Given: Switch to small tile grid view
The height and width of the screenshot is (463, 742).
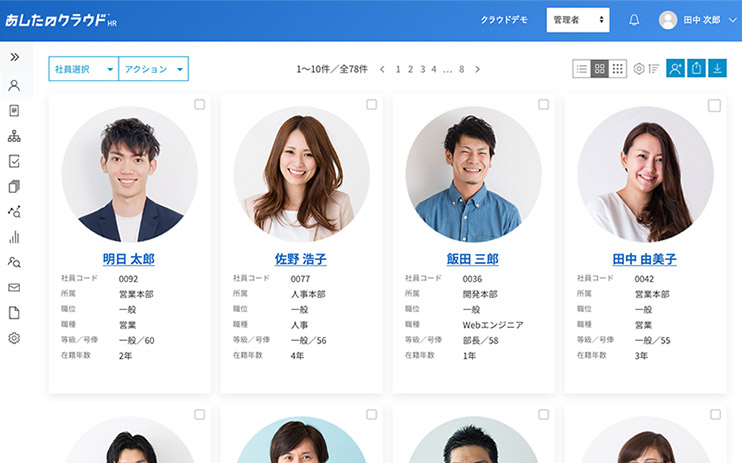Looking at the screenshot, I should click(618, 69).
